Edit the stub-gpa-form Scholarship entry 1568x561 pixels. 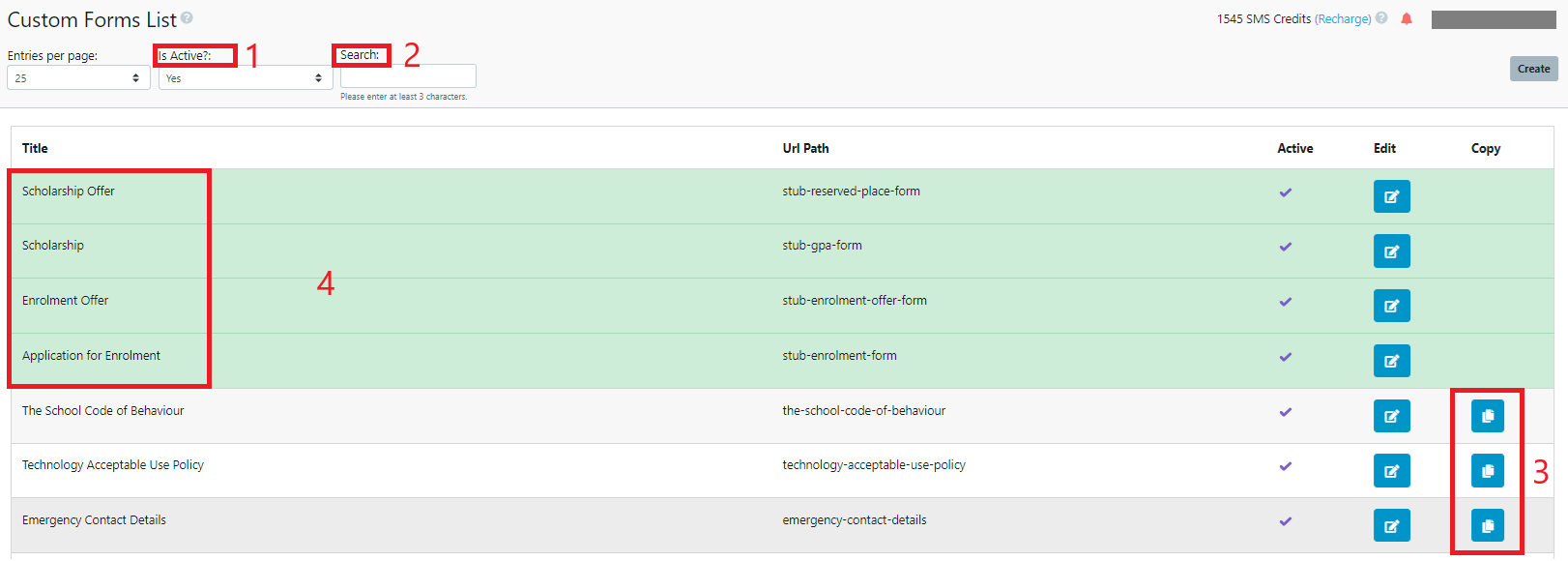[x=1391, y=251]
